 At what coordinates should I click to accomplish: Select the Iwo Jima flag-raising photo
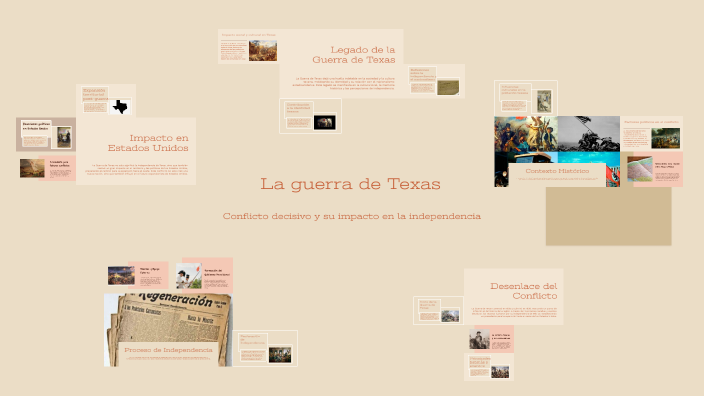click(x=589, y=134)
